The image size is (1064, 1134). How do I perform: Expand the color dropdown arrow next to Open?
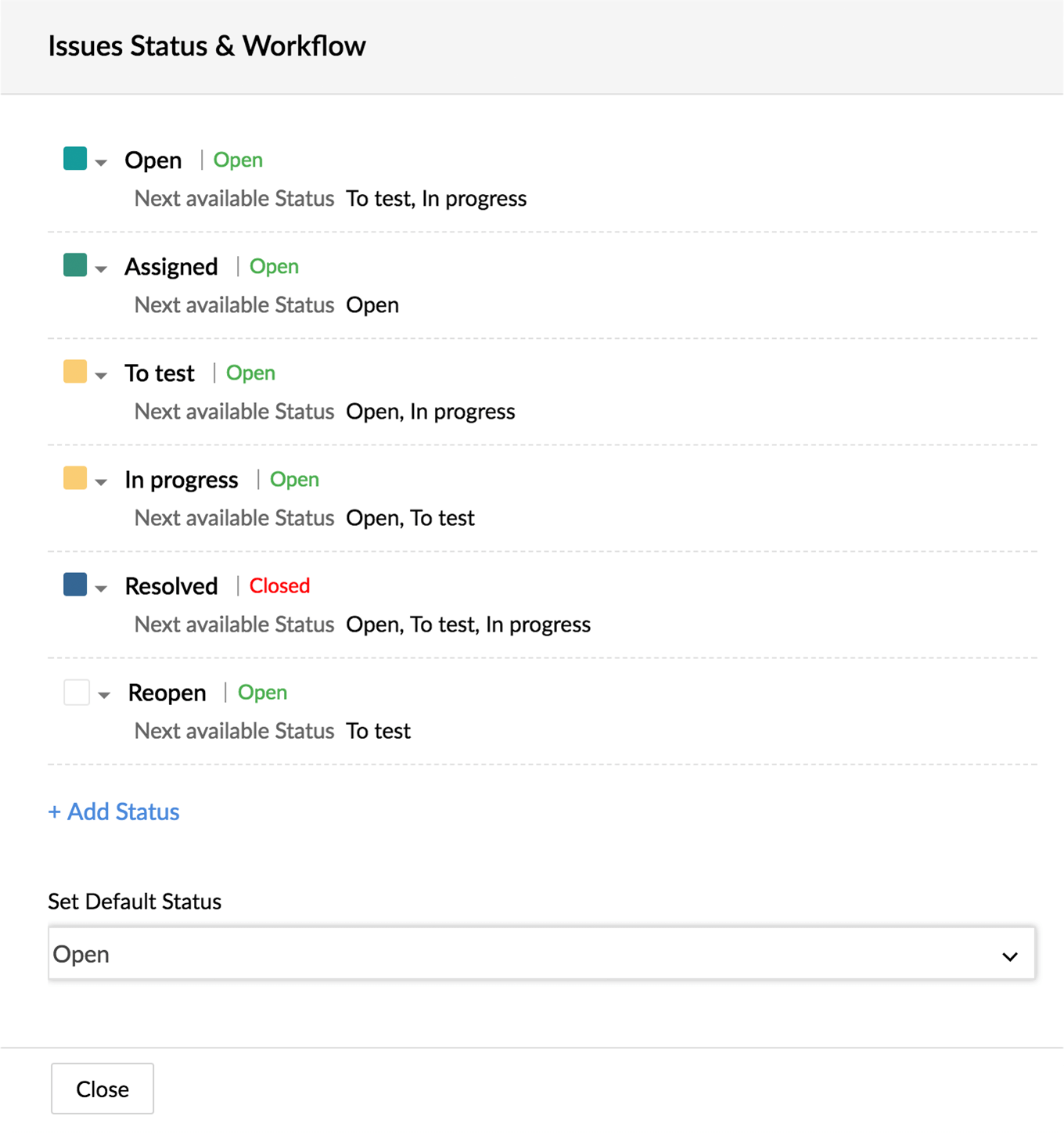click(101, 163)
